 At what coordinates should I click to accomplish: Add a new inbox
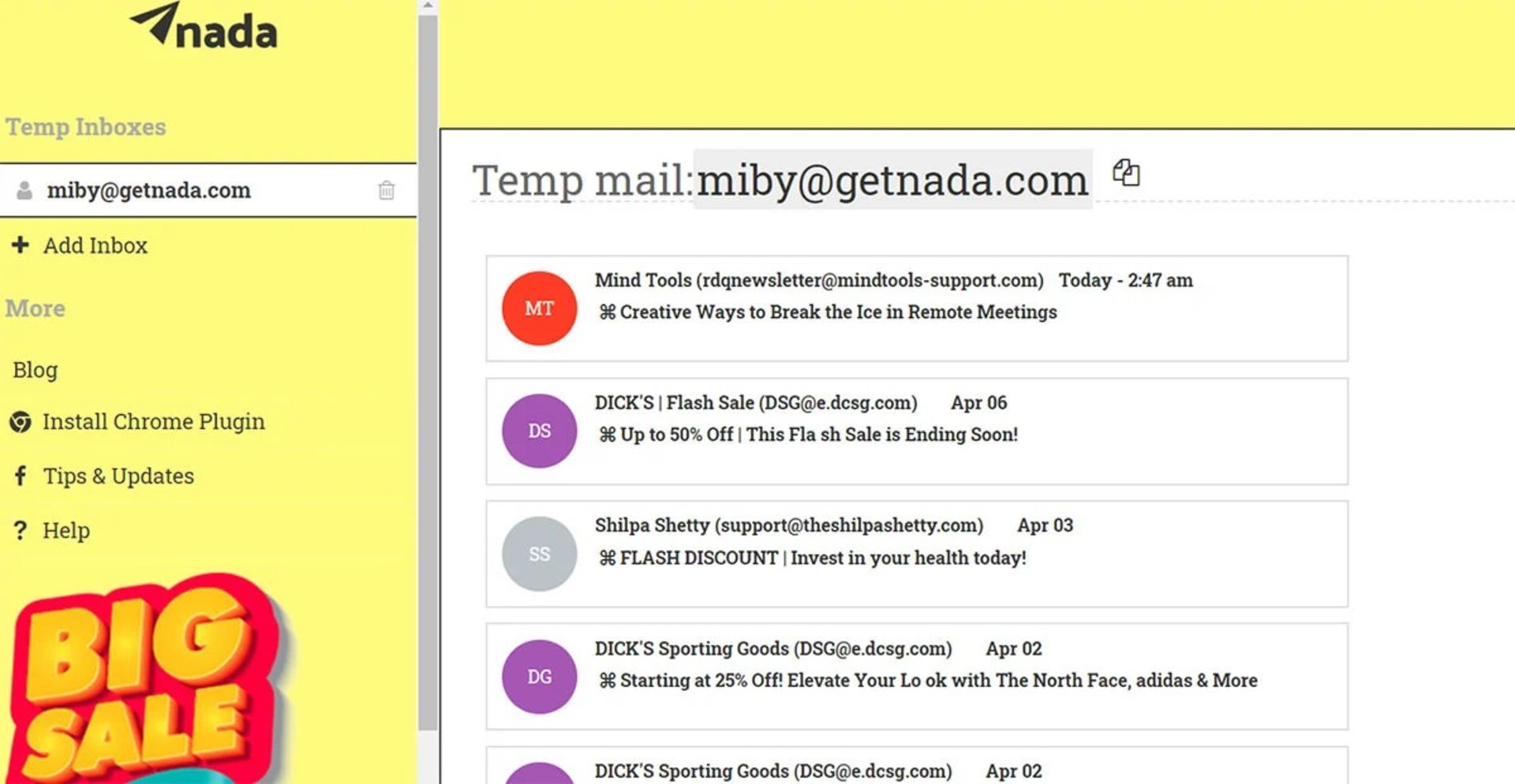(95, 245)
